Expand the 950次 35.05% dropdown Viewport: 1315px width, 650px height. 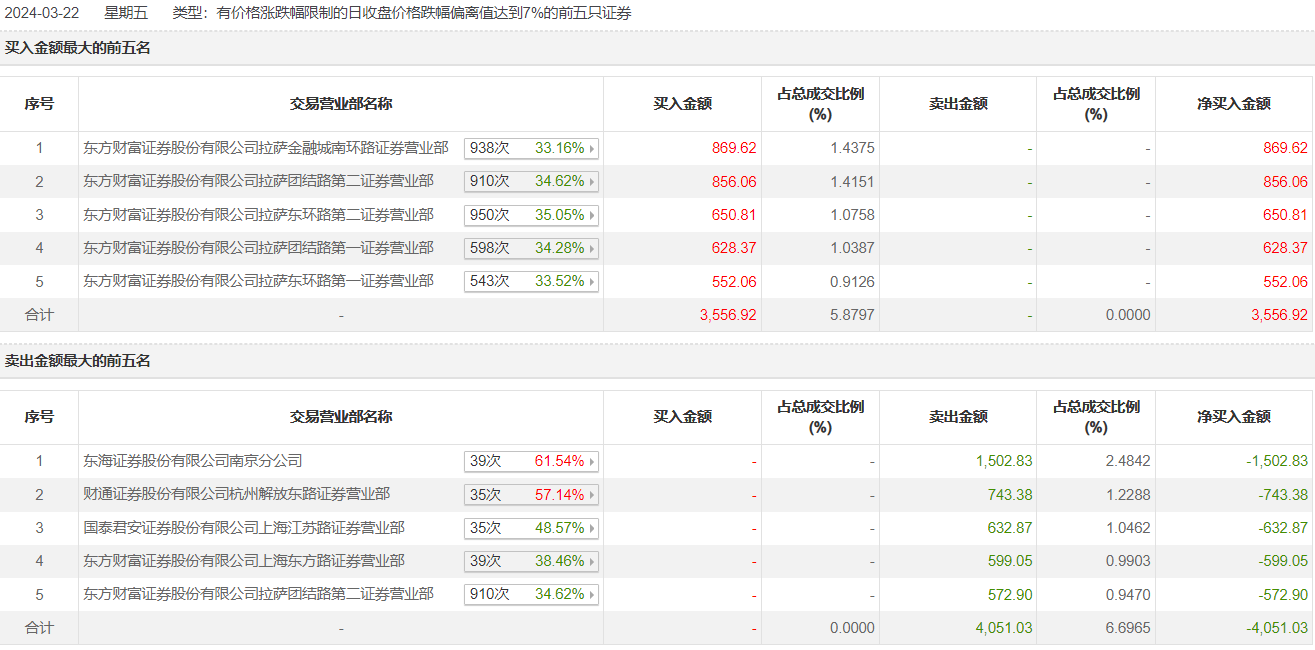[531, 215]
